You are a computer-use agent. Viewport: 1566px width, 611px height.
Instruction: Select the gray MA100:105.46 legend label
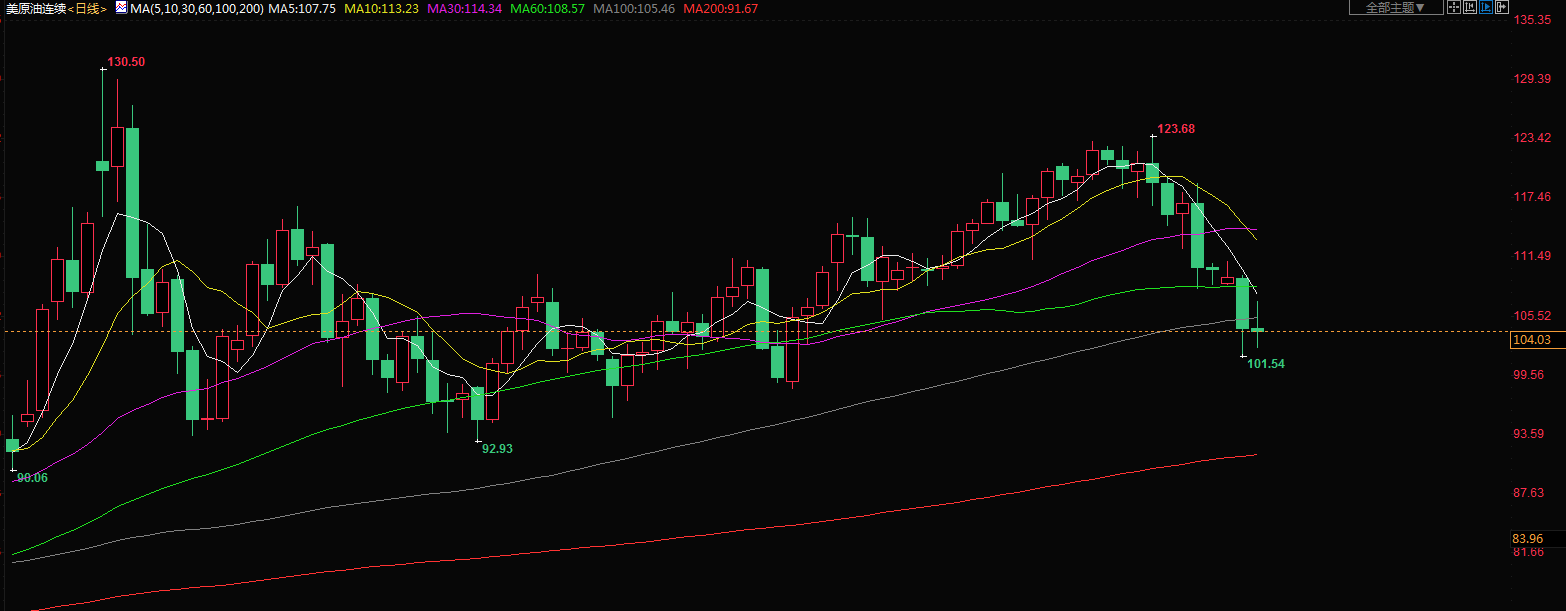click(x=634, y=8)
